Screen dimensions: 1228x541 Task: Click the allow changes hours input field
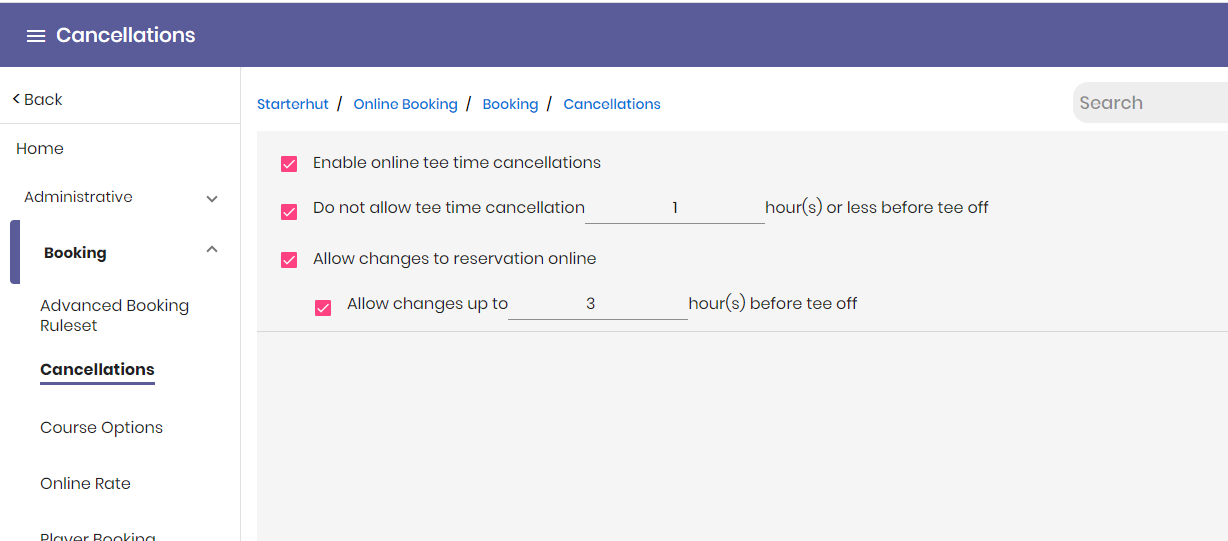tap(598, 304)
